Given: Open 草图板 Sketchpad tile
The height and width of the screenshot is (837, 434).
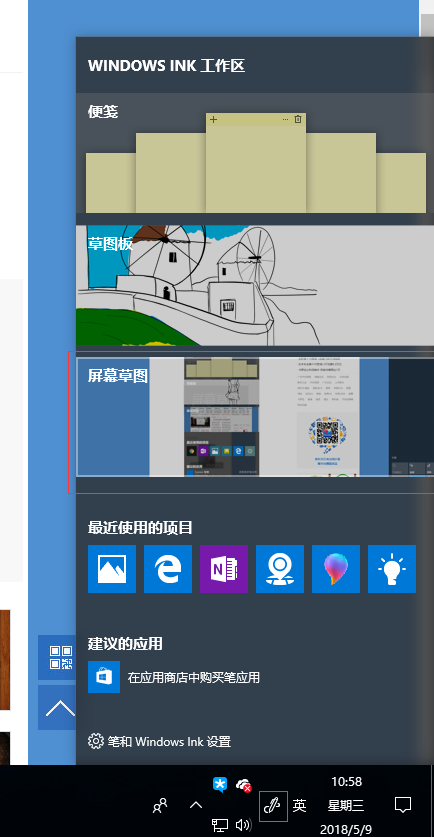Looking at the screenshot, I should click(255, 285).
